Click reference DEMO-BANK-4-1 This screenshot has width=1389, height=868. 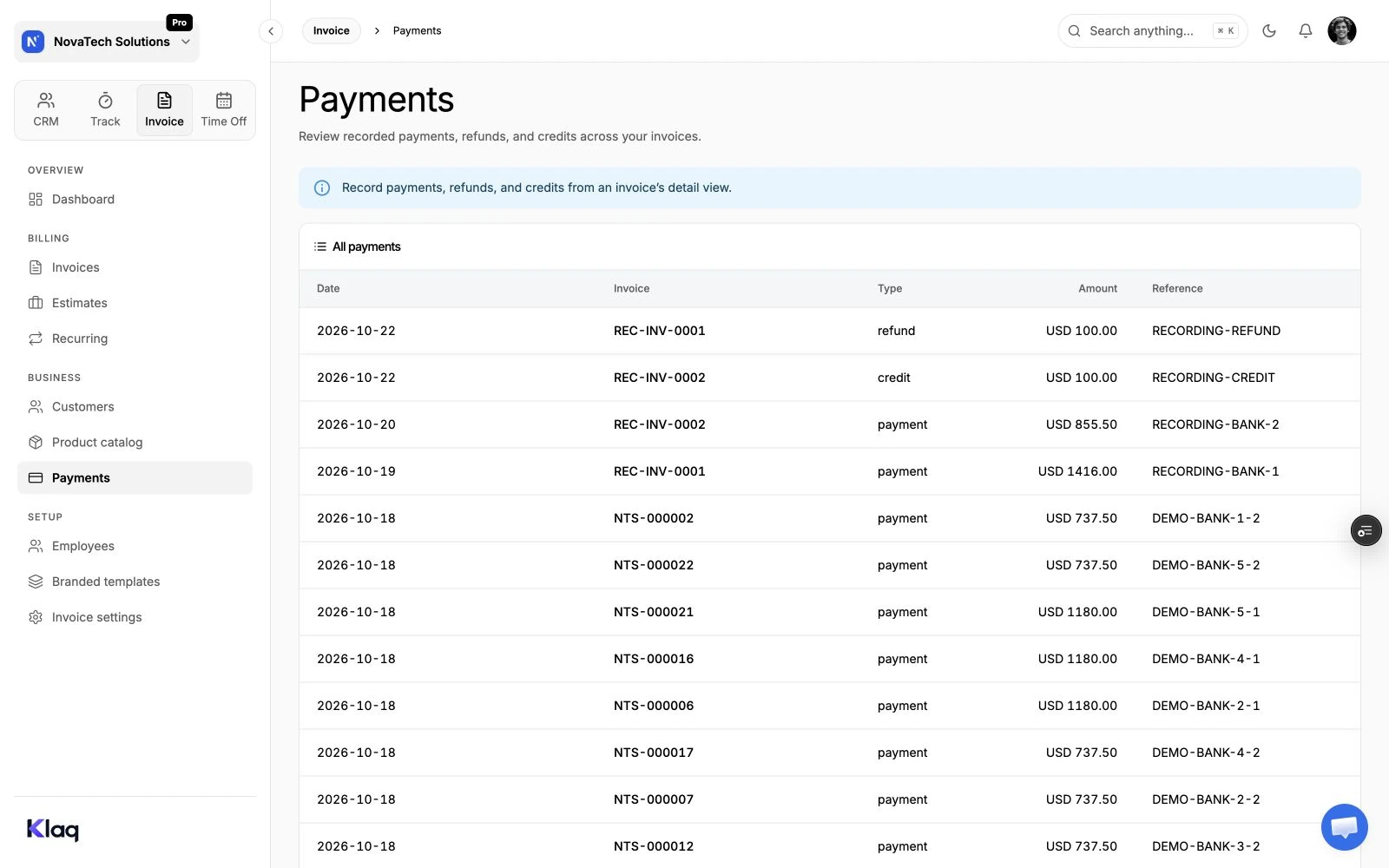(x=1206, y=659)
